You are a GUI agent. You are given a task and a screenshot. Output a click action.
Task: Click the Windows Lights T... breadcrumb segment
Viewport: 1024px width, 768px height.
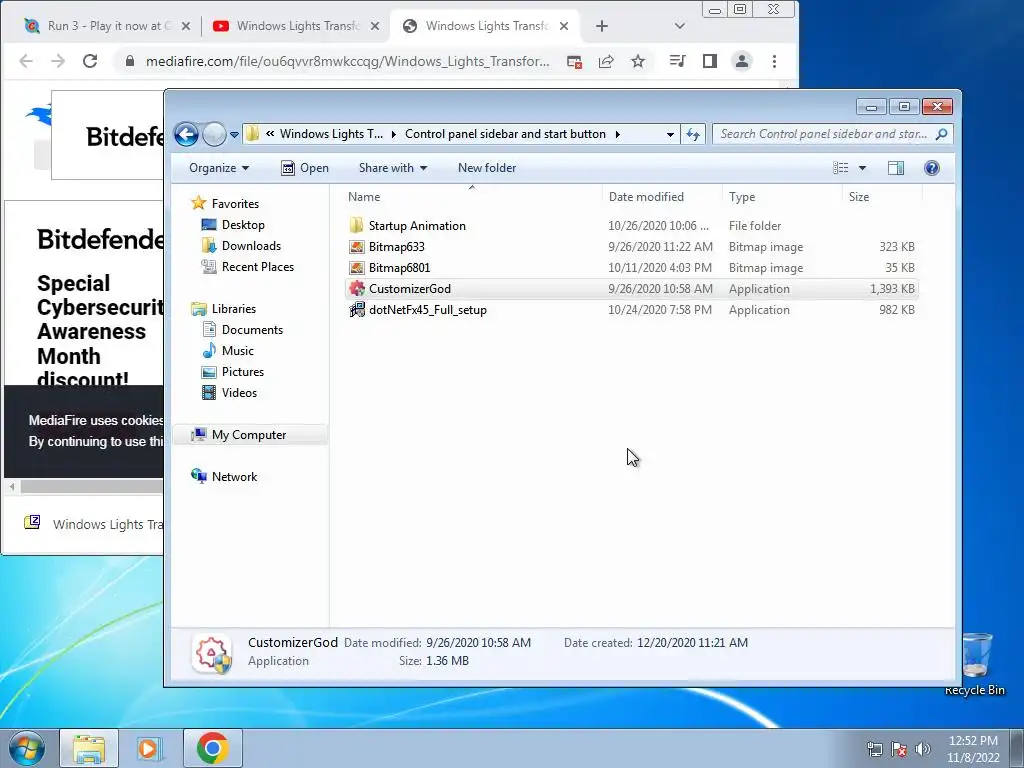[x=331, y=134]
